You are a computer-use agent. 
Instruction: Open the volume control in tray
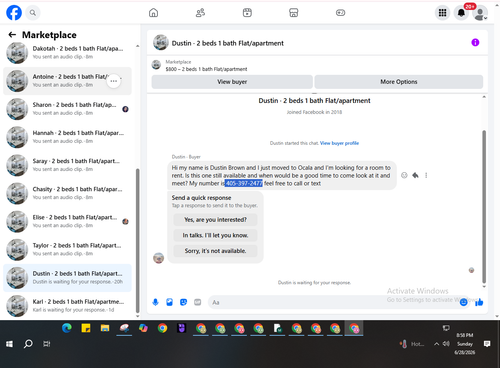pyautogui.click(x=446, y=344)
